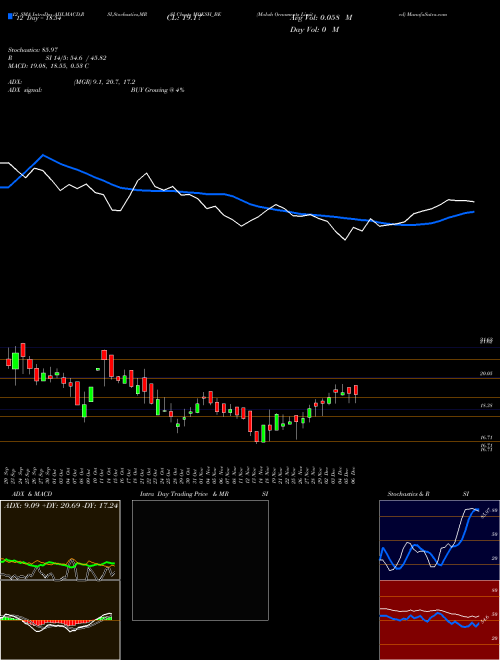The width and height of the screenshot is (500, 660).
Task: Click the 'BUY Growing @ 4%' signal text
Action: tap(157, 90)
